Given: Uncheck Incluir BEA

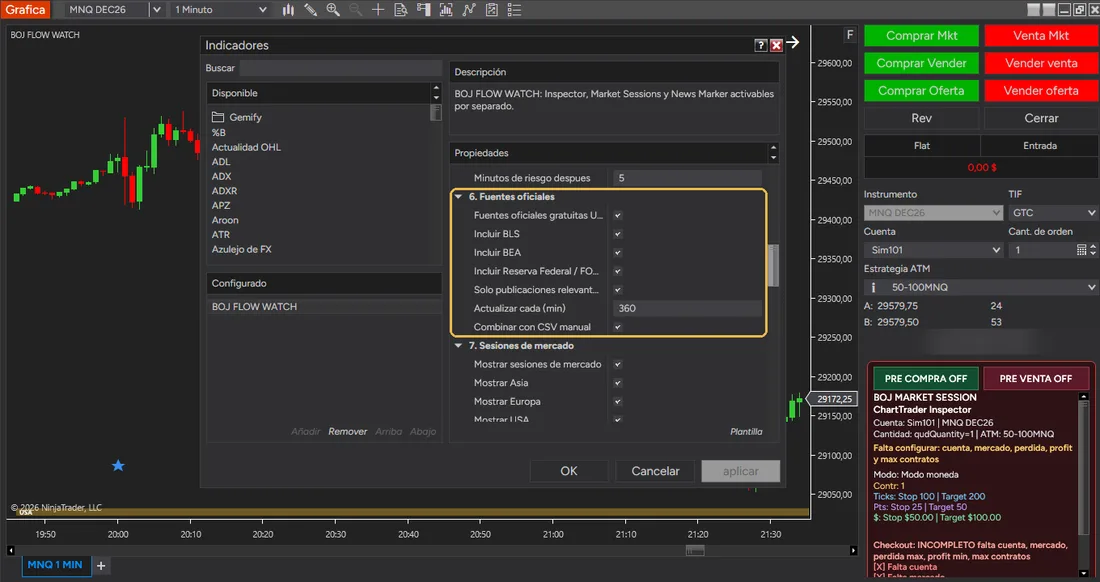Looking at the screenshot, I should [x=618, y=252].
